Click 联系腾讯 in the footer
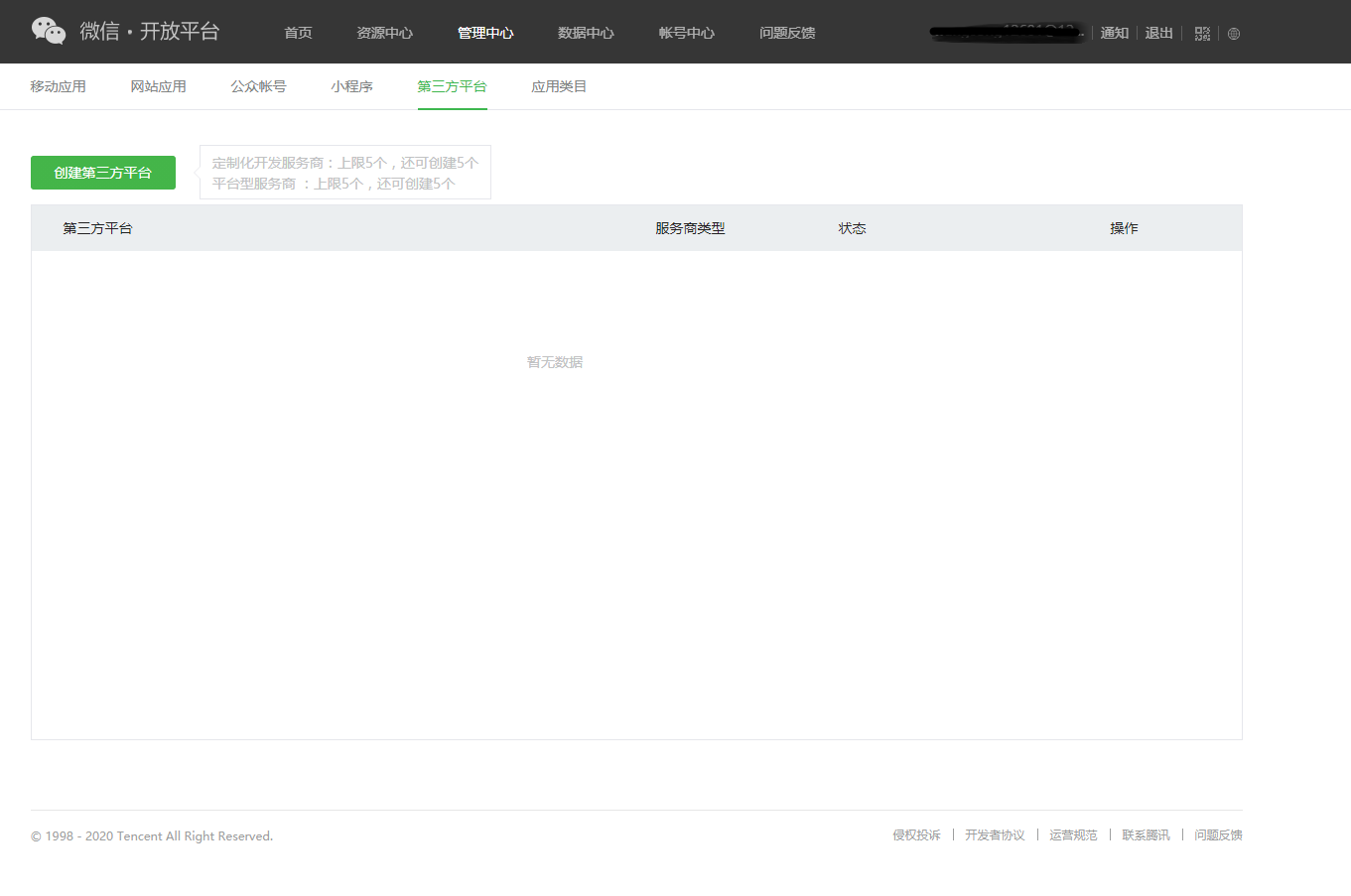The image size is (1351, 896). (1146, 835)
